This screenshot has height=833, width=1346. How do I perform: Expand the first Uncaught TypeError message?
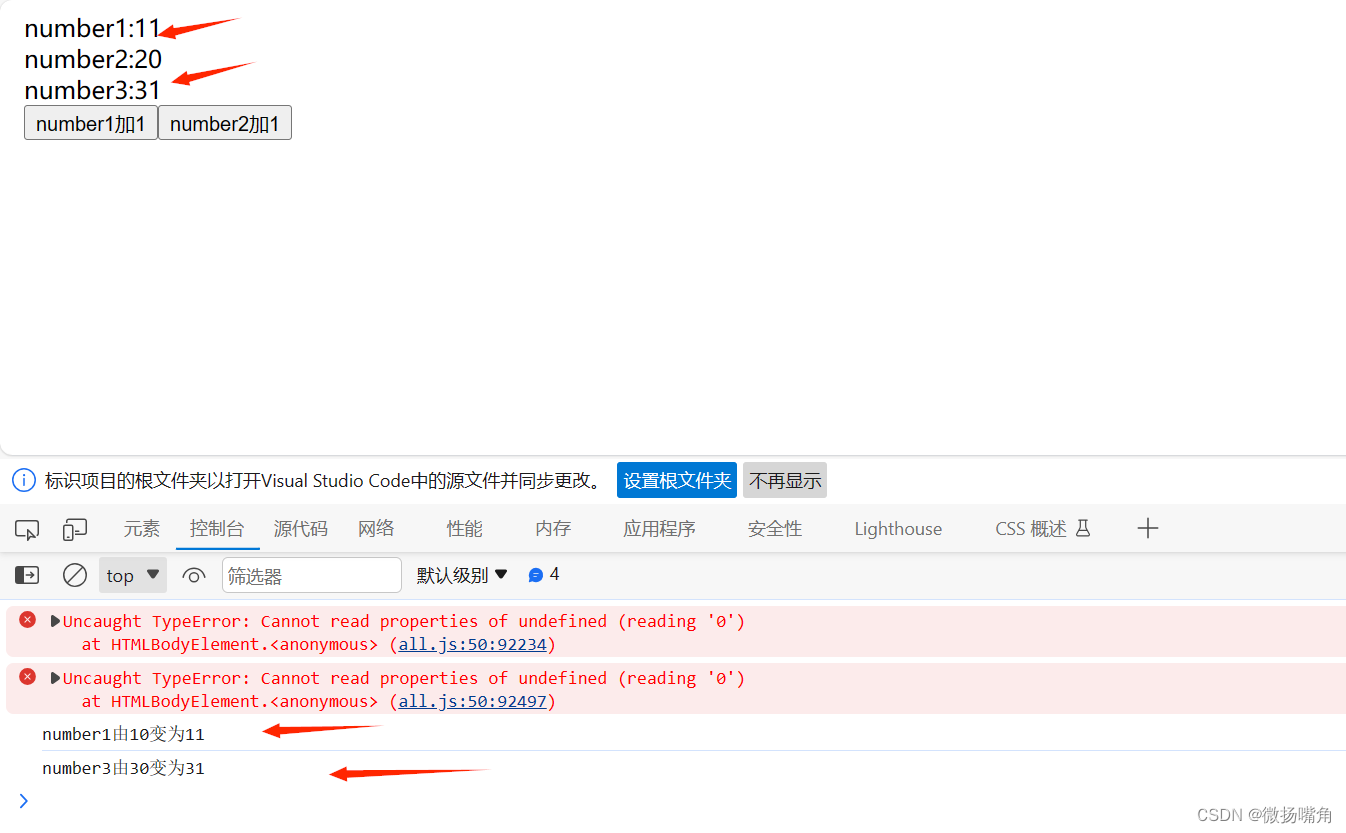55,621
